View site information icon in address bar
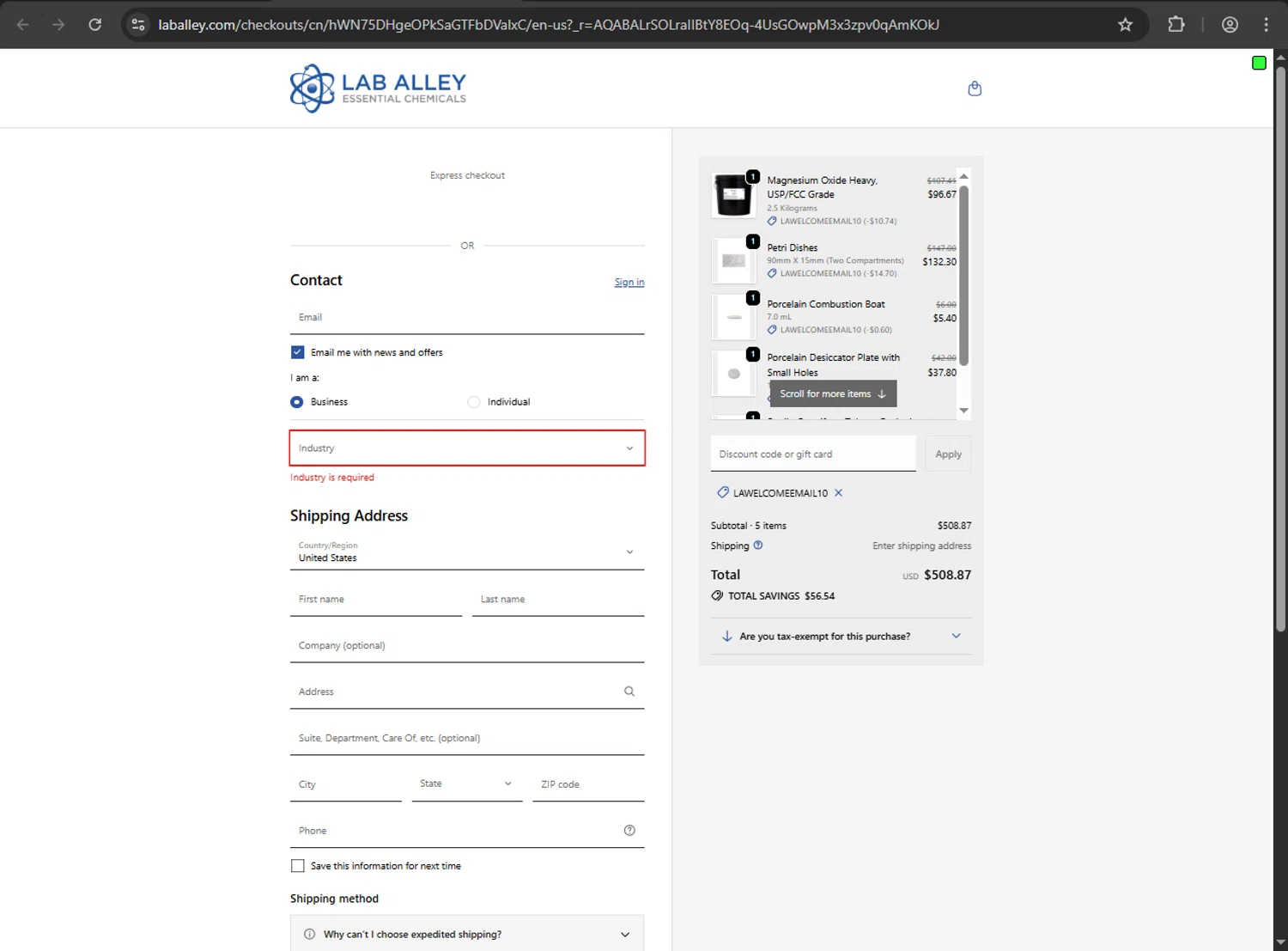This screenshot has width=1288, height=951. click(138, 24)
